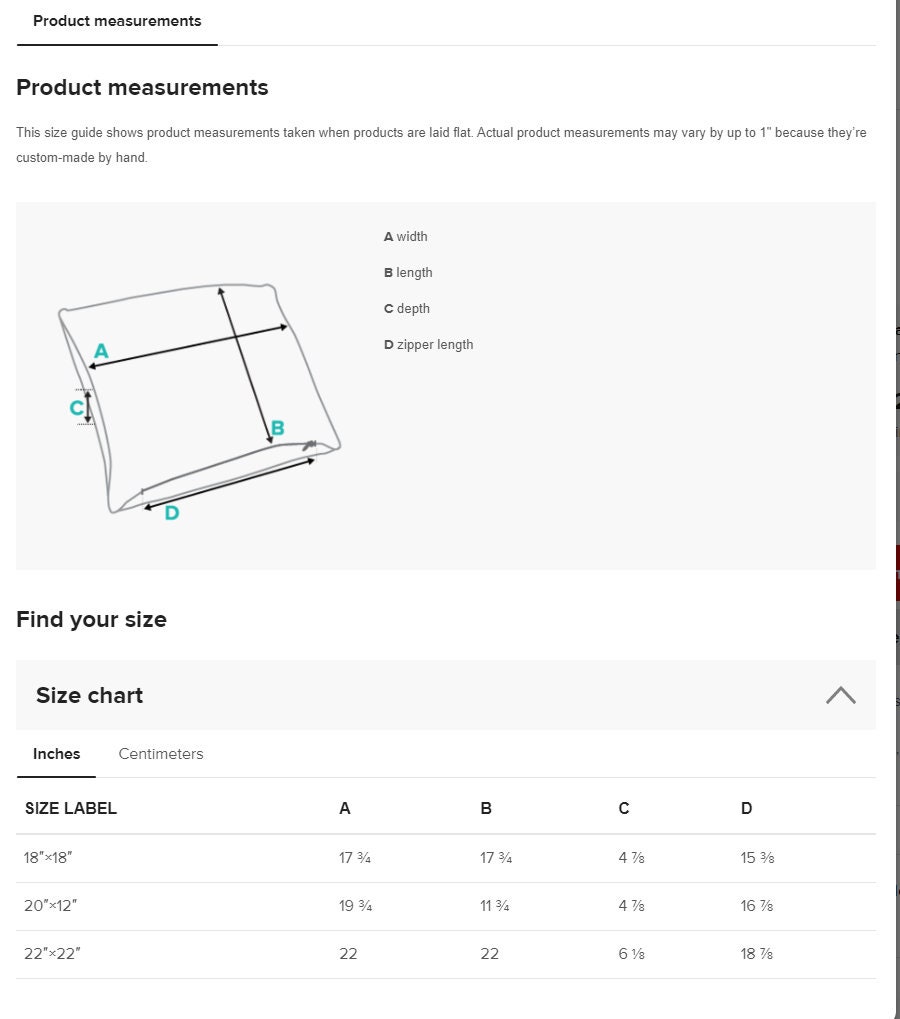Switch to the Centimeters tab
The width and height of the screenshot is (900, 1019).
161,754
